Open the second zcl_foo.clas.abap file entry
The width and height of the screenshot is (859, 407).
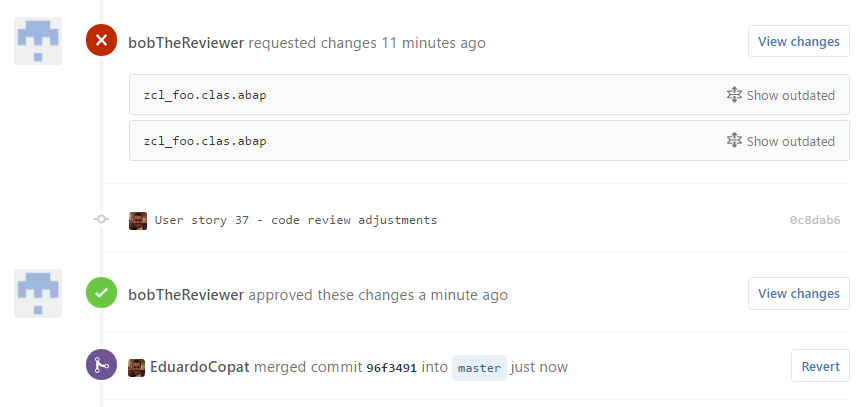tap(205, 141)
